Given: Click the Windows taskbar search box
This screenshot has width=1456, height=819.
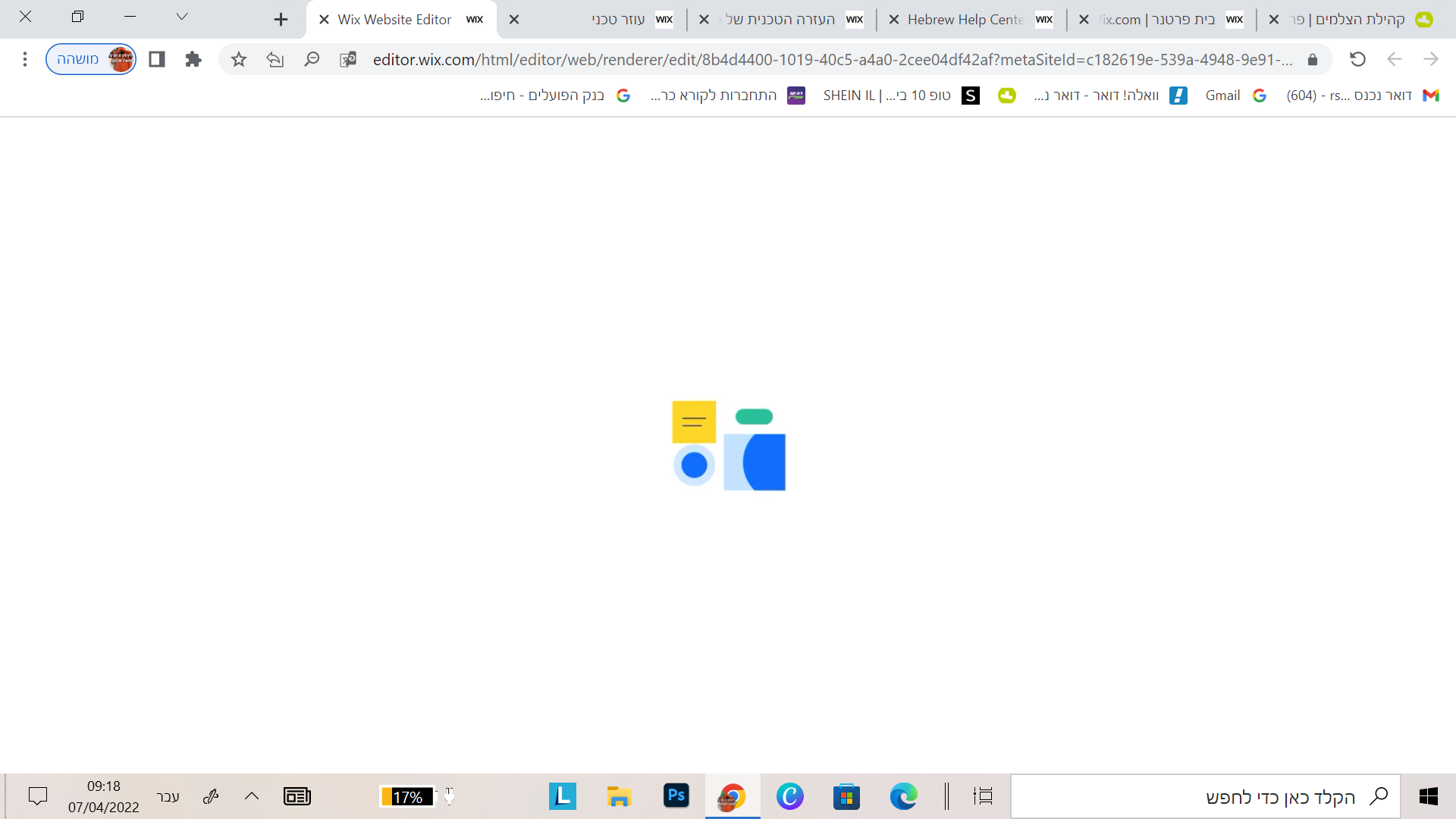Looking at the screenshot, I should [1206, 796].
